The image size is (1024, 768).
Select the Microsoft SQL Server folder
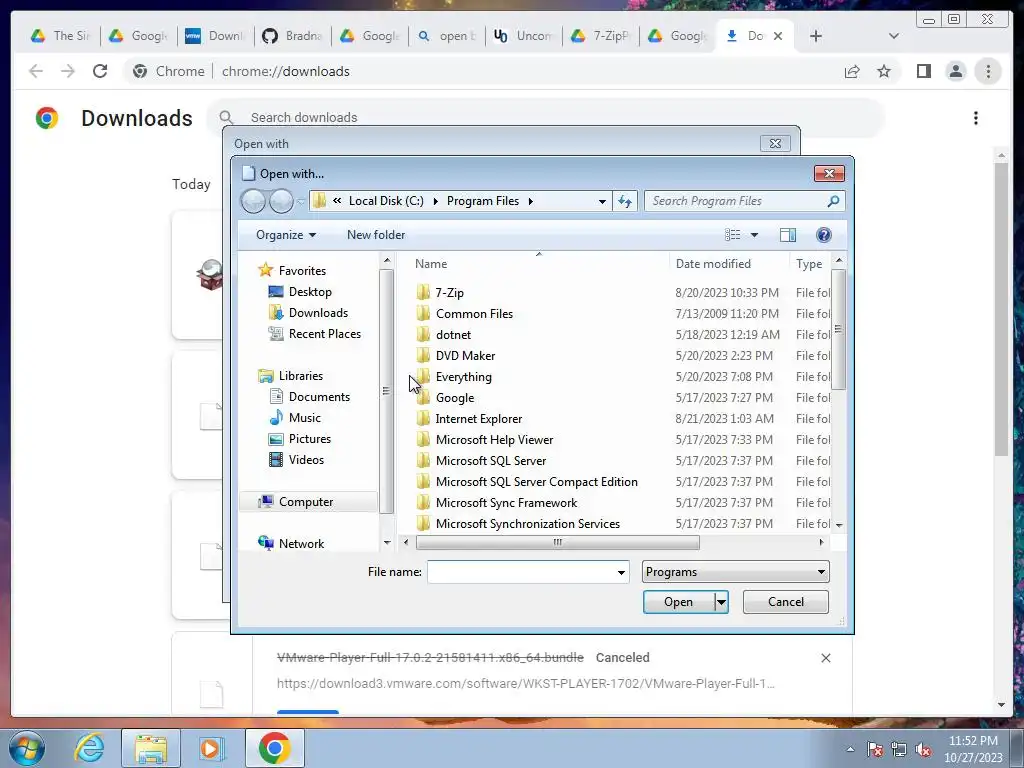point(490,460)
